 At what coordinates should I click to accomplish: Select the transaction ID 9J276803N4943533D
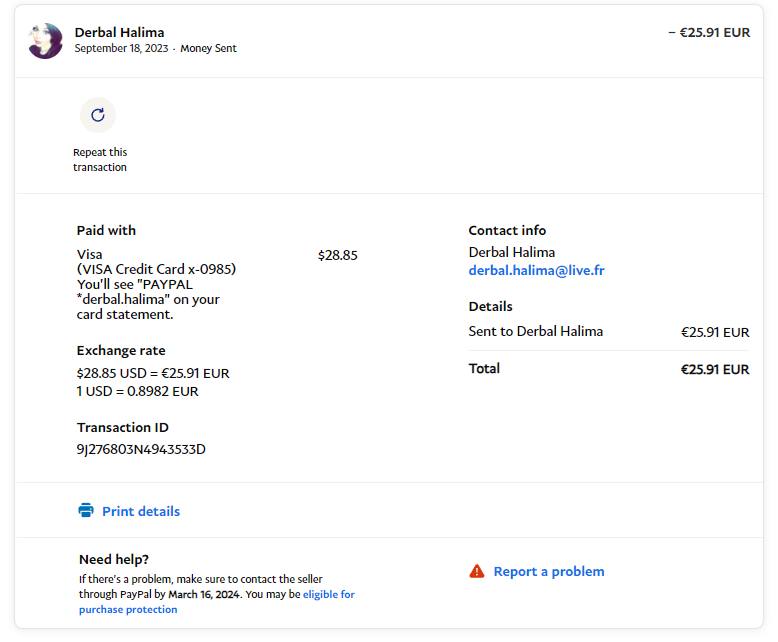pyautogui.click(x=141, y=449)
